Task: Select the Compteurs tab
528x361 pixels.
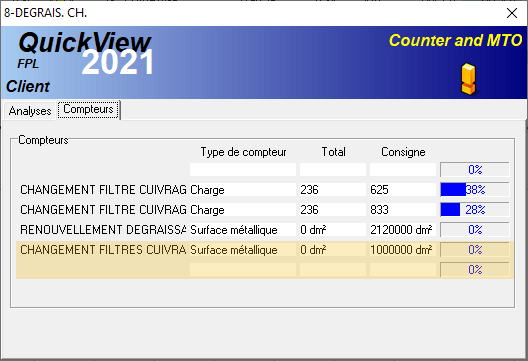Action: [x=89, y=109]
